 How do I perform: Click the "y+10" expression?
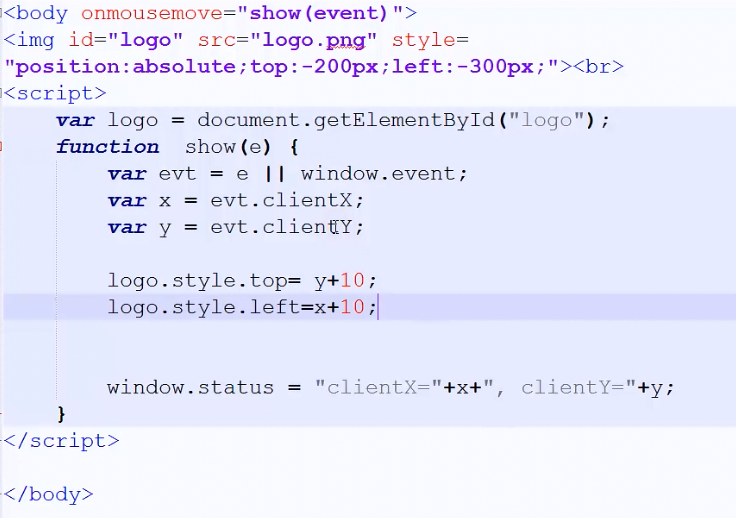pos(339,281)
